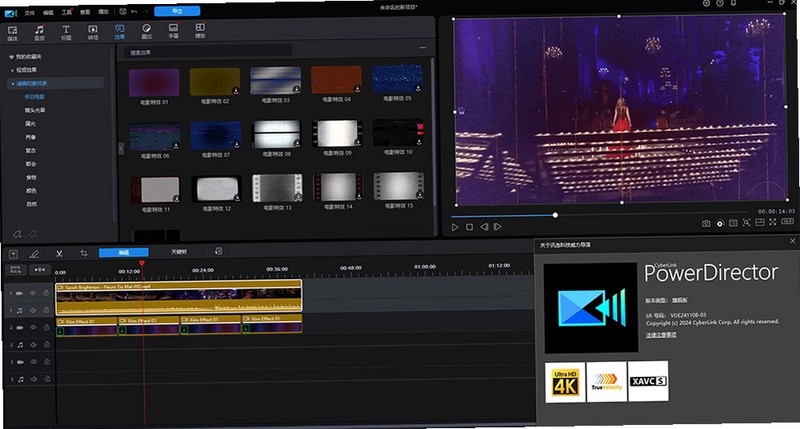Play the preview video
The width and height of the screenshot is (800, 429).
455,228
